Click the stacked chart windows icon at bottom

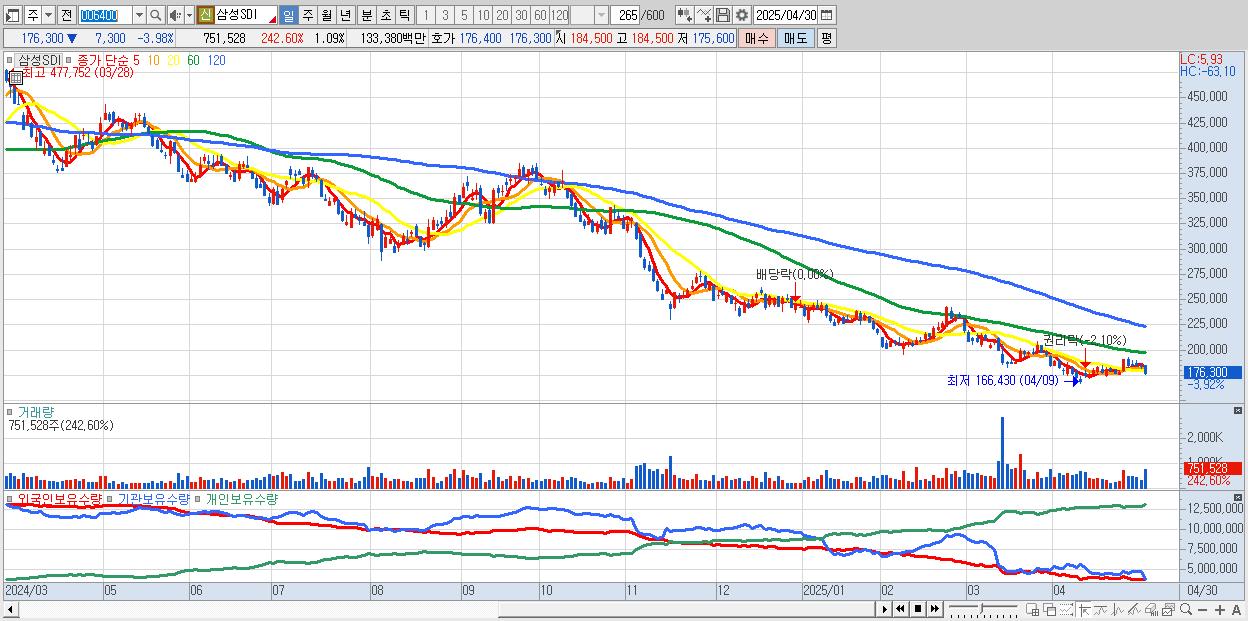[1168, 609]
